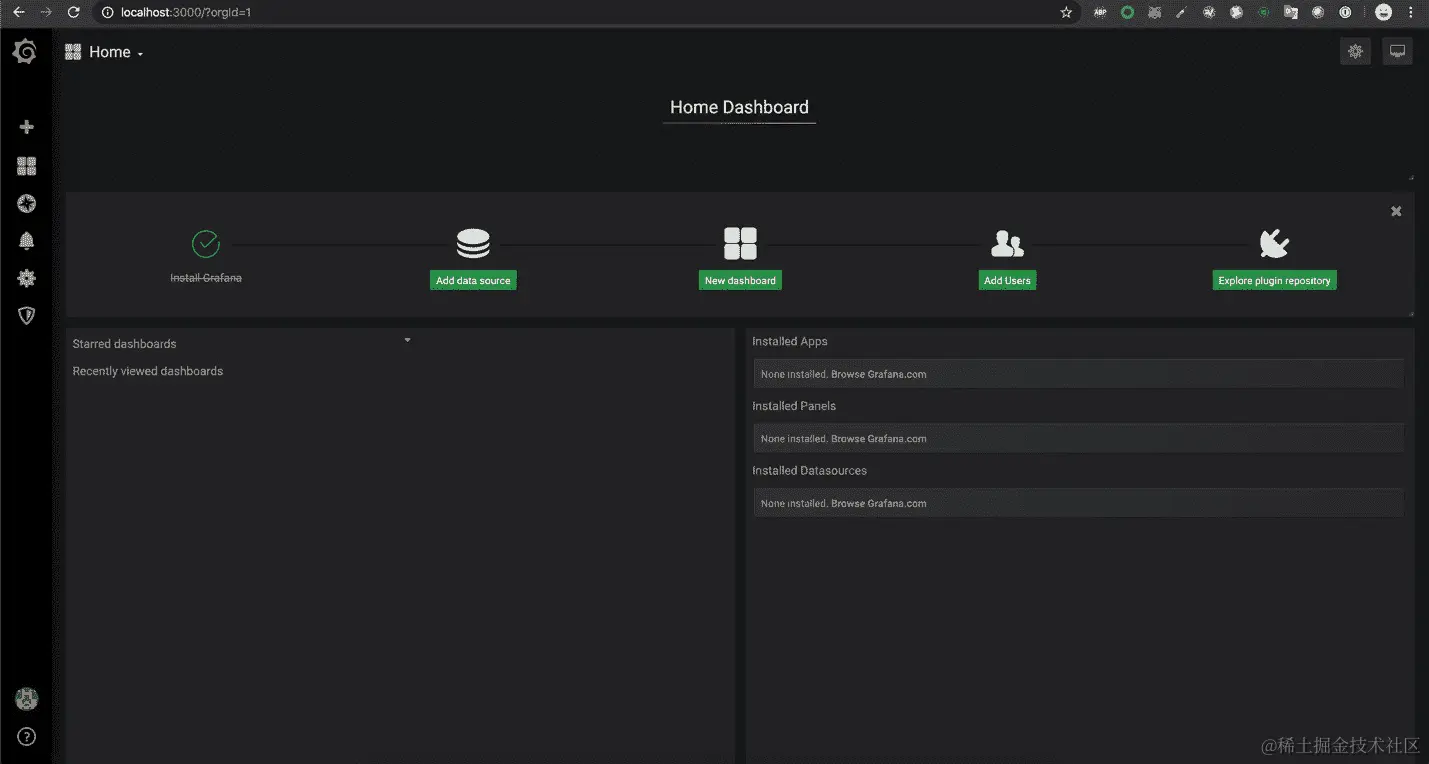Viewport: 1429px width, 764px height.
Task: Open the browser's three-dot menu
Action: click(x=1410, y=12)
